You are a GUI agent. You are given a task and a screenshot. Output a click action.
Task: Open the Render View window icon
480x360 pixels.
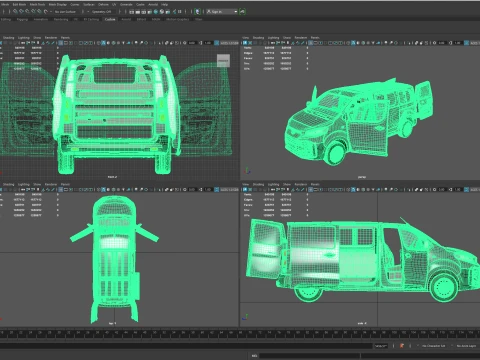coord(132,12)
